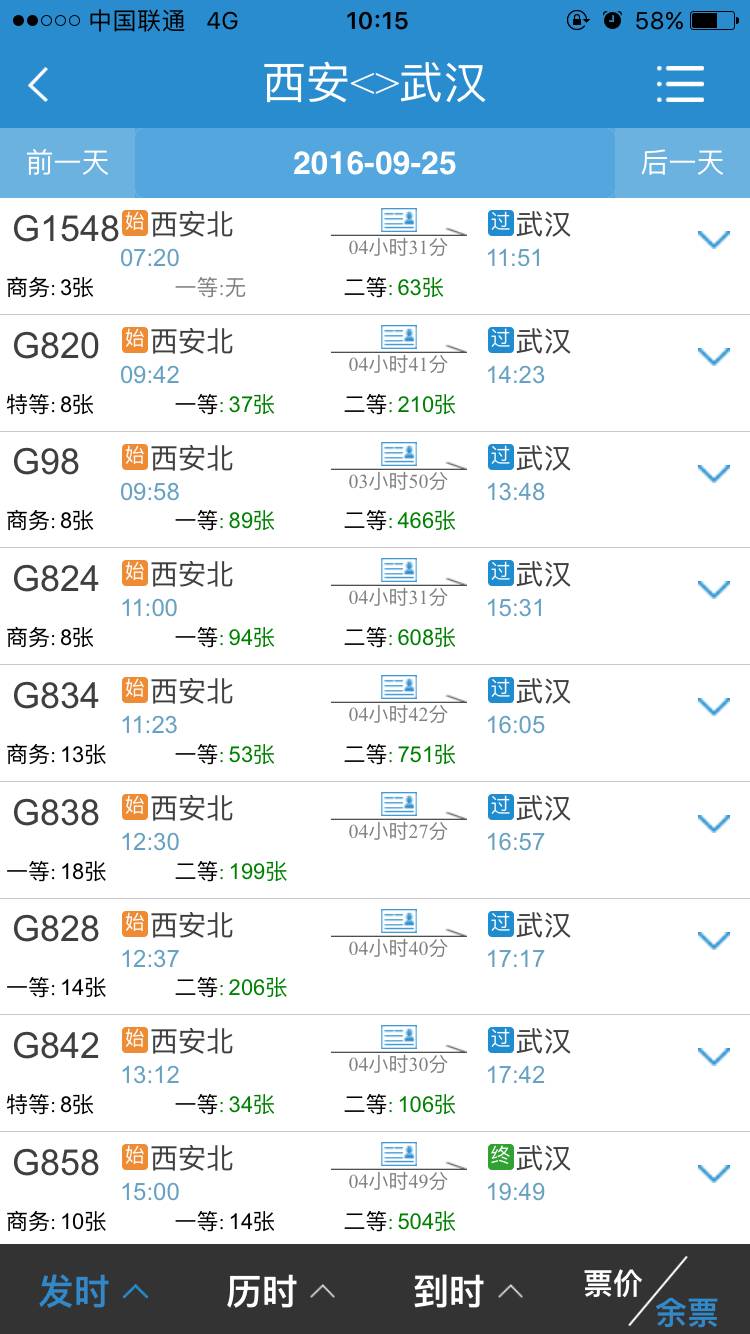Go to the next day with 后一天

coord(684,164)
